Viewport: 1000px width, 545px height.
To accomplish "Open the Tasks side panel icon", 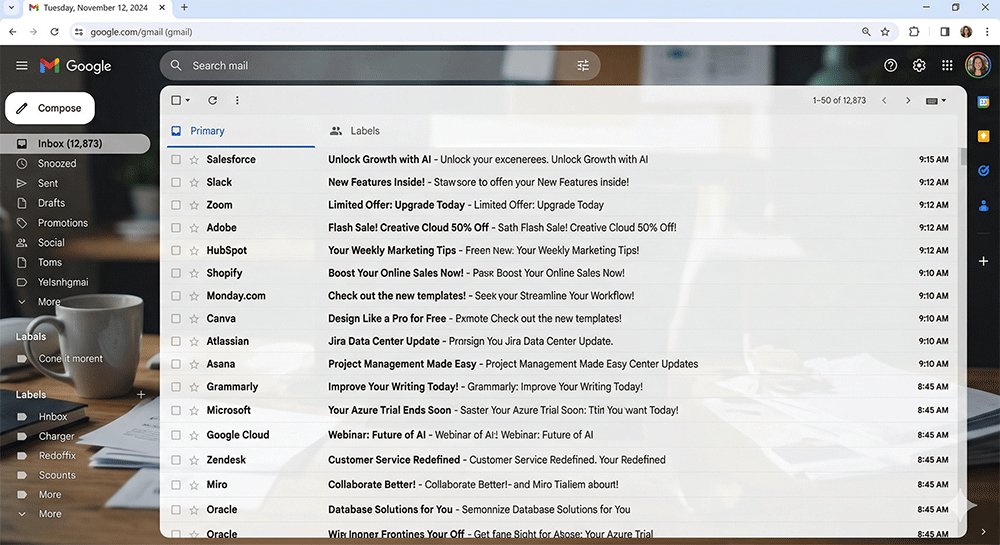I will [x=983, y=170].
